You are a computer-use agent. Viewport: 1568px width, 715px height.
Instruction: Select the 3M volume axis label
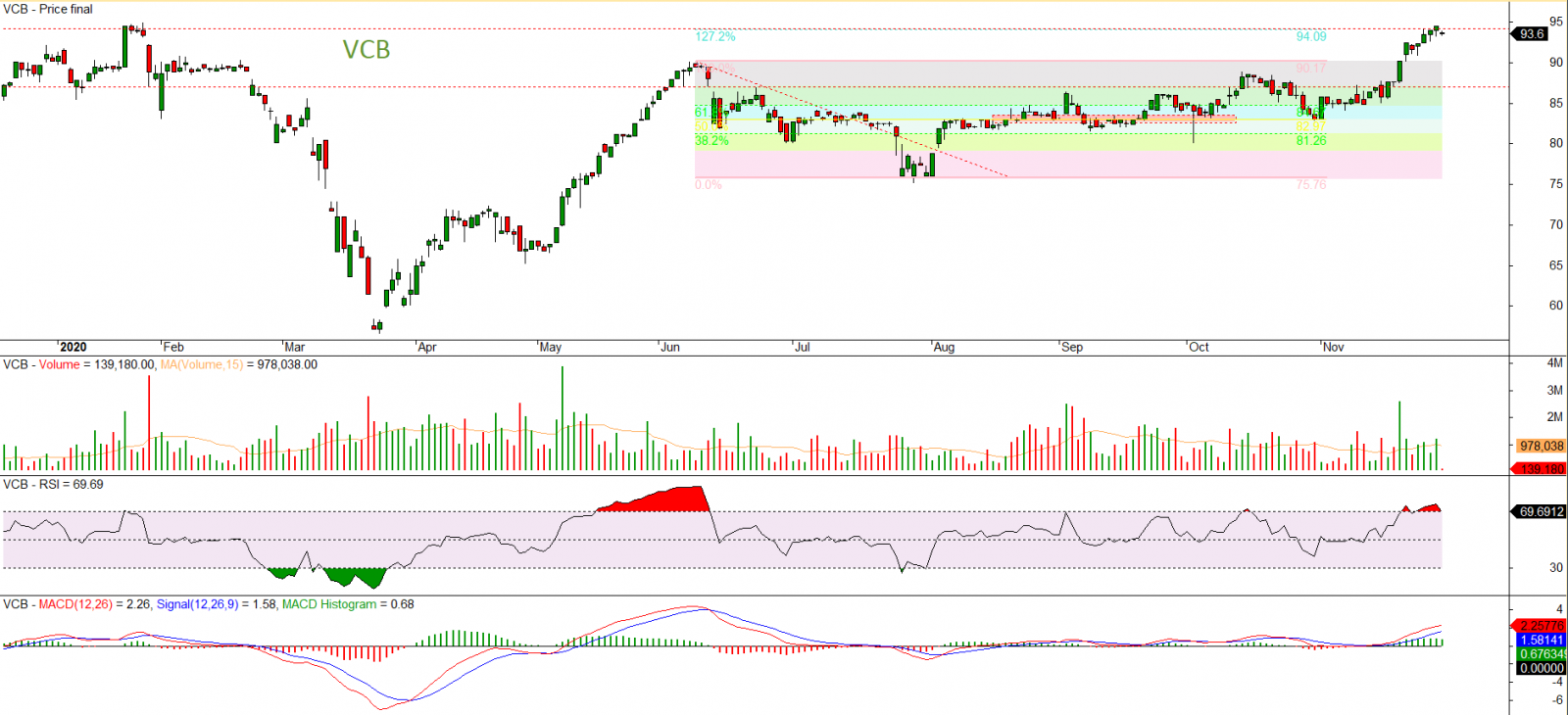(x=1555, y=390)
